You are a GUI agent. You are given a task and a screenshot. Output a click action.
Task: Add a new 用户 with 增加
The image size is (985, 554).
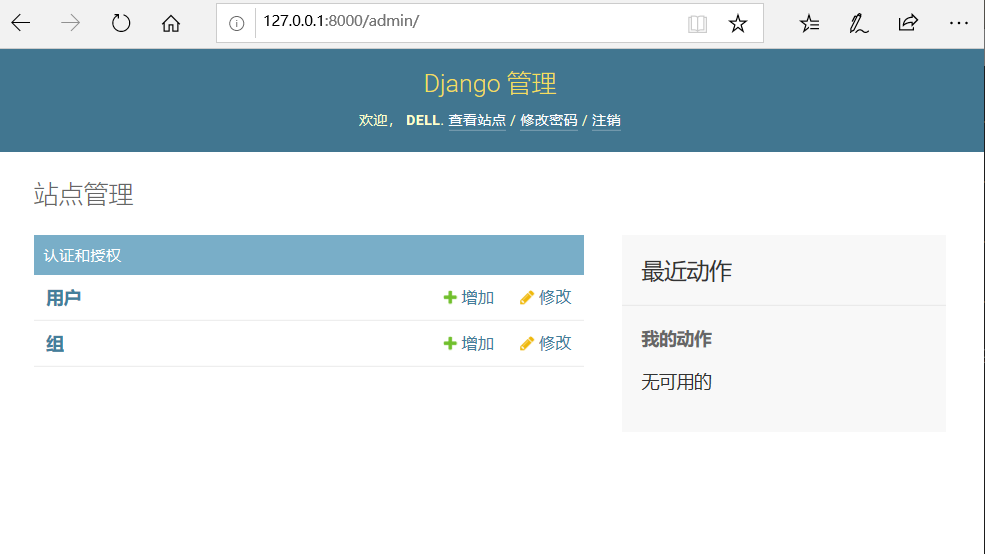[x=469, y=298]
